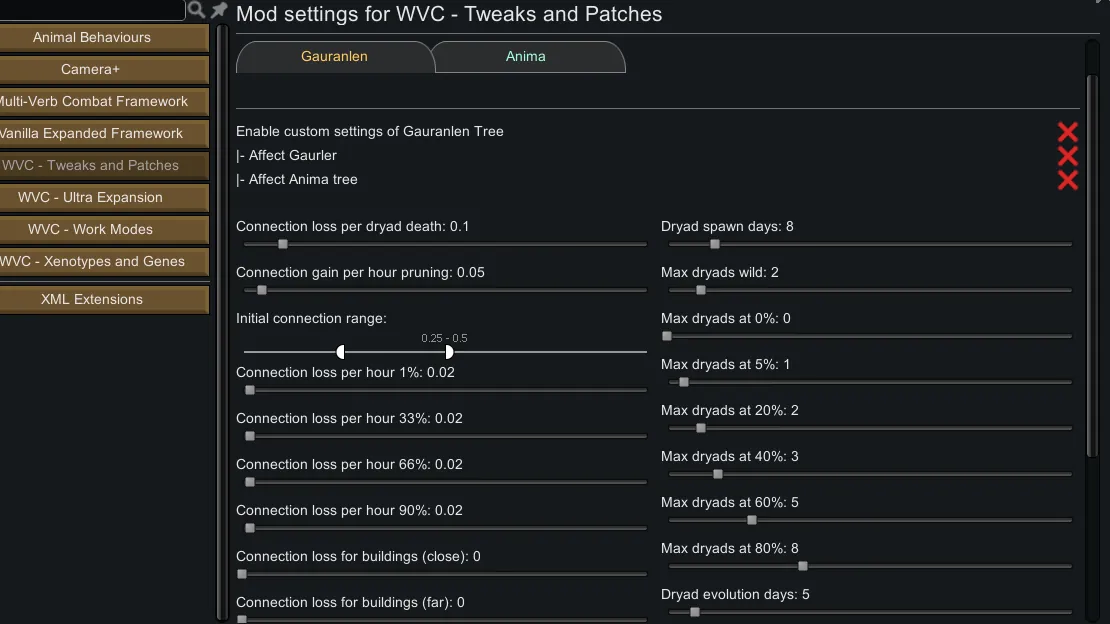Screen dimensions: 1110x624
Task: Click the pin icon beside search
Action: (219, 10)
